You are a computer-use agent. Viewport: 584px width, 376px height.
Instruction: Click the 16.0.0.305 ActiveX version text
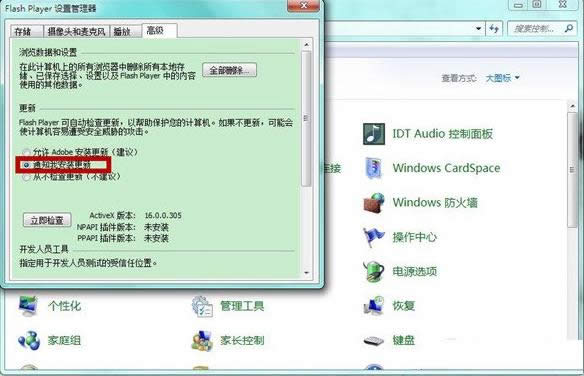[x=163, y=215]
